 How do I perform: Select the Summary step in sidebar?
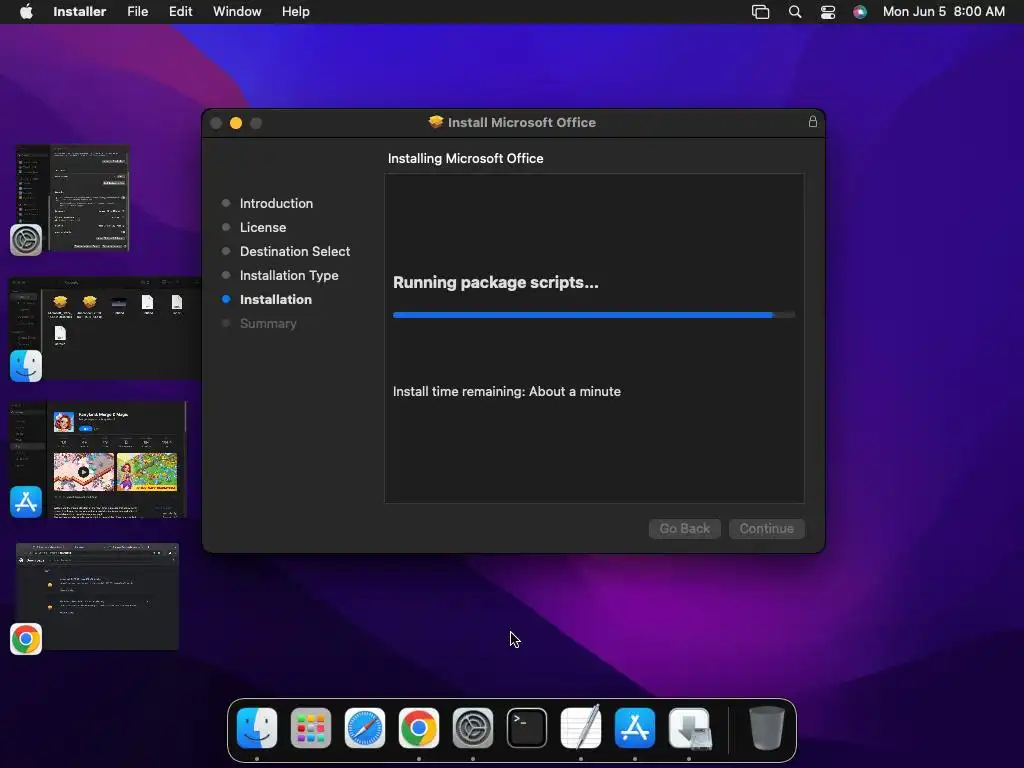pyautogui.click(x=268, y=323)
